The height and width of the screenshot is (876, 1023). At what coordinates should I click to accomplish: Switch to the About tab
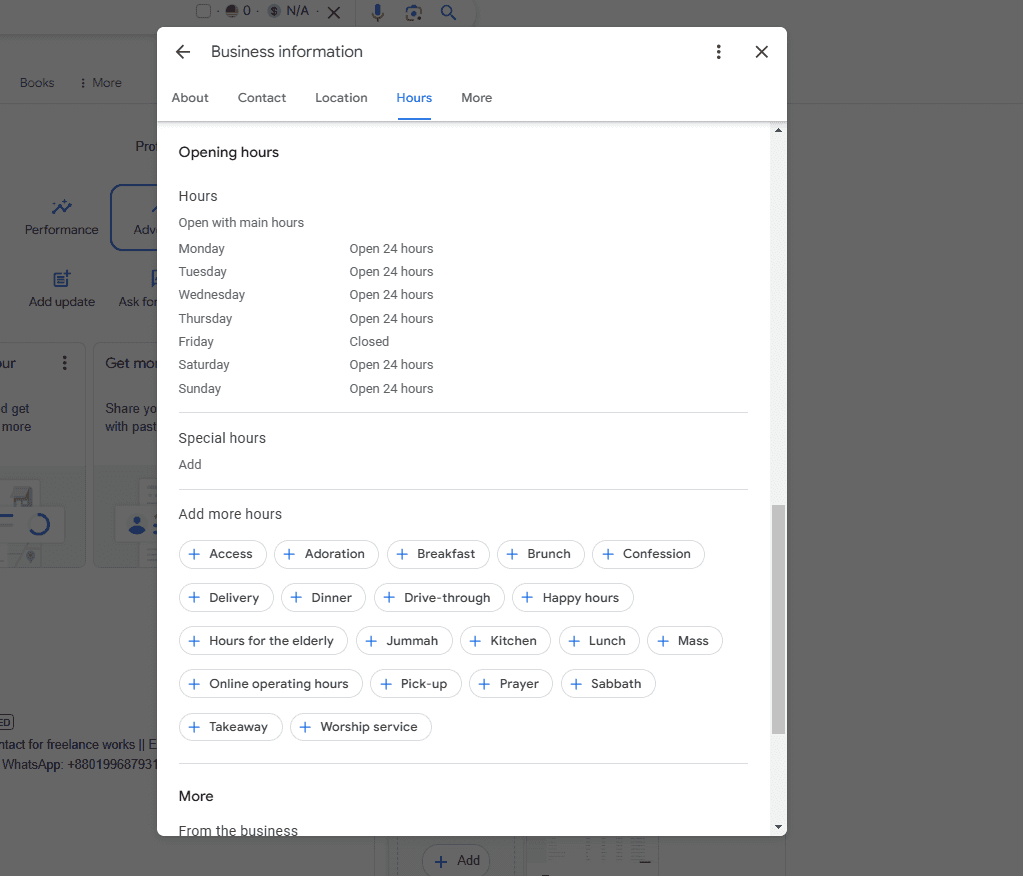pyautogui.click(x=190, y=98)
